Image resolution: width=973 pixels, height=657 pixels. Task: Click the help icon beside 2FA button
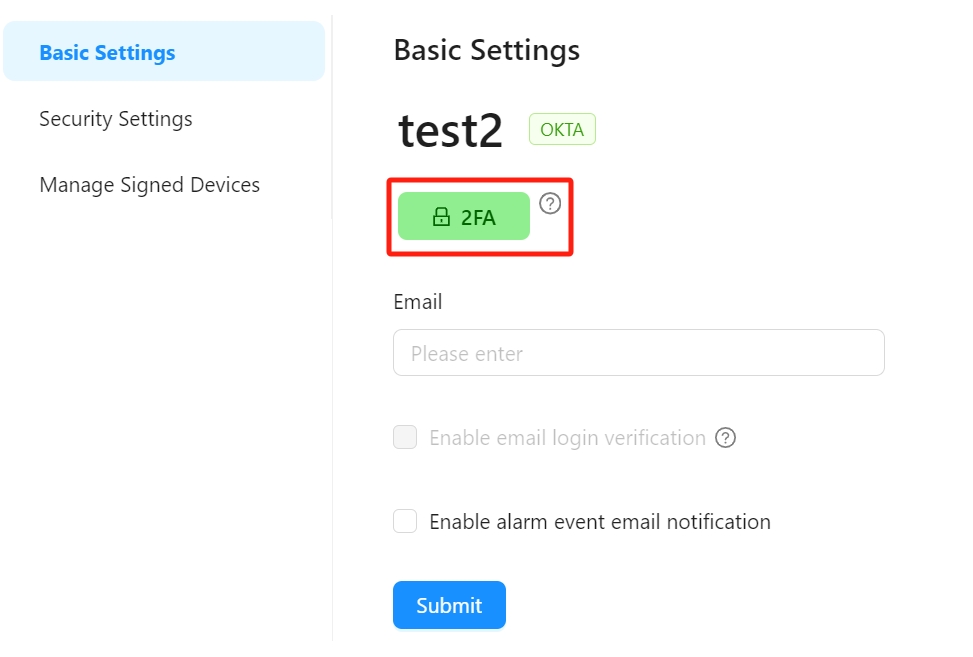click(x=550, y=204)
